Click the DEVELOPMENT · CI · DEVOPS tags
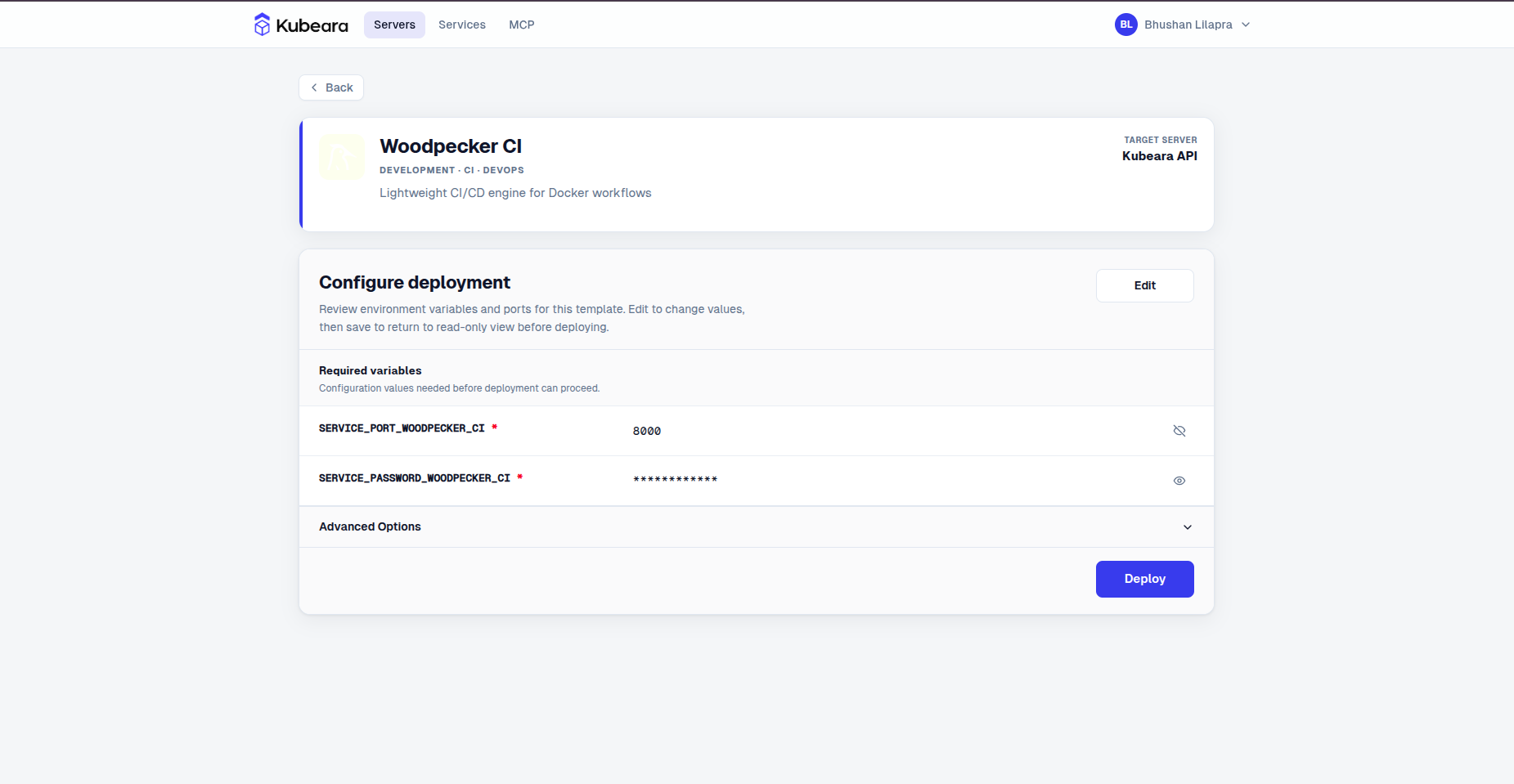This screenshot has width=1514, height=784. pos(452,170)
